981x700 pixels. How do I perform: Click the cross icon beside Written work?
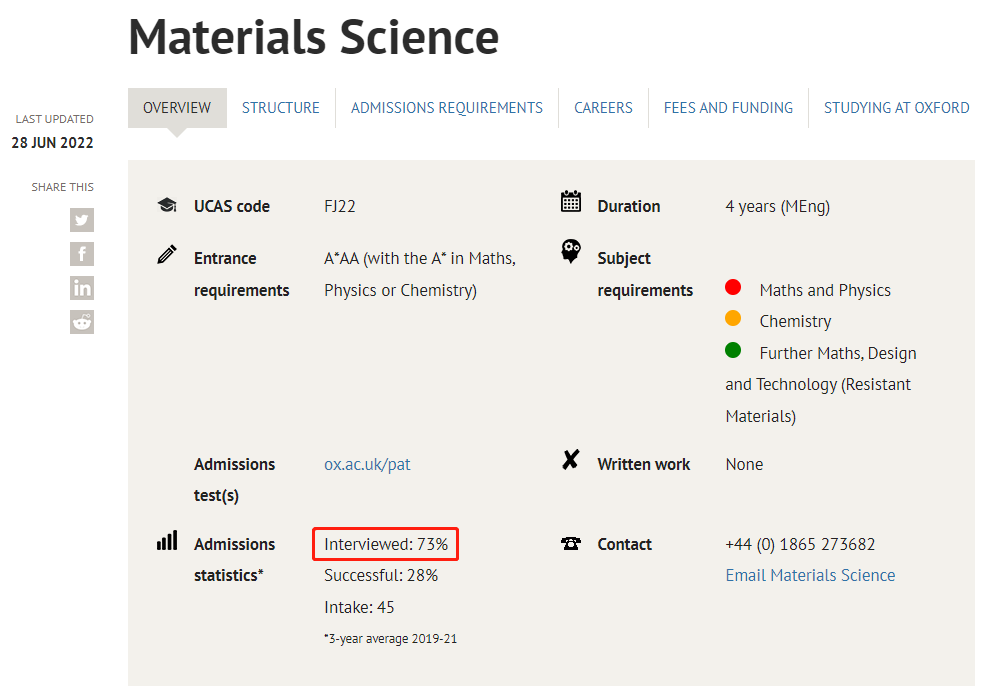pyautogui.click(x=571, y=461)
